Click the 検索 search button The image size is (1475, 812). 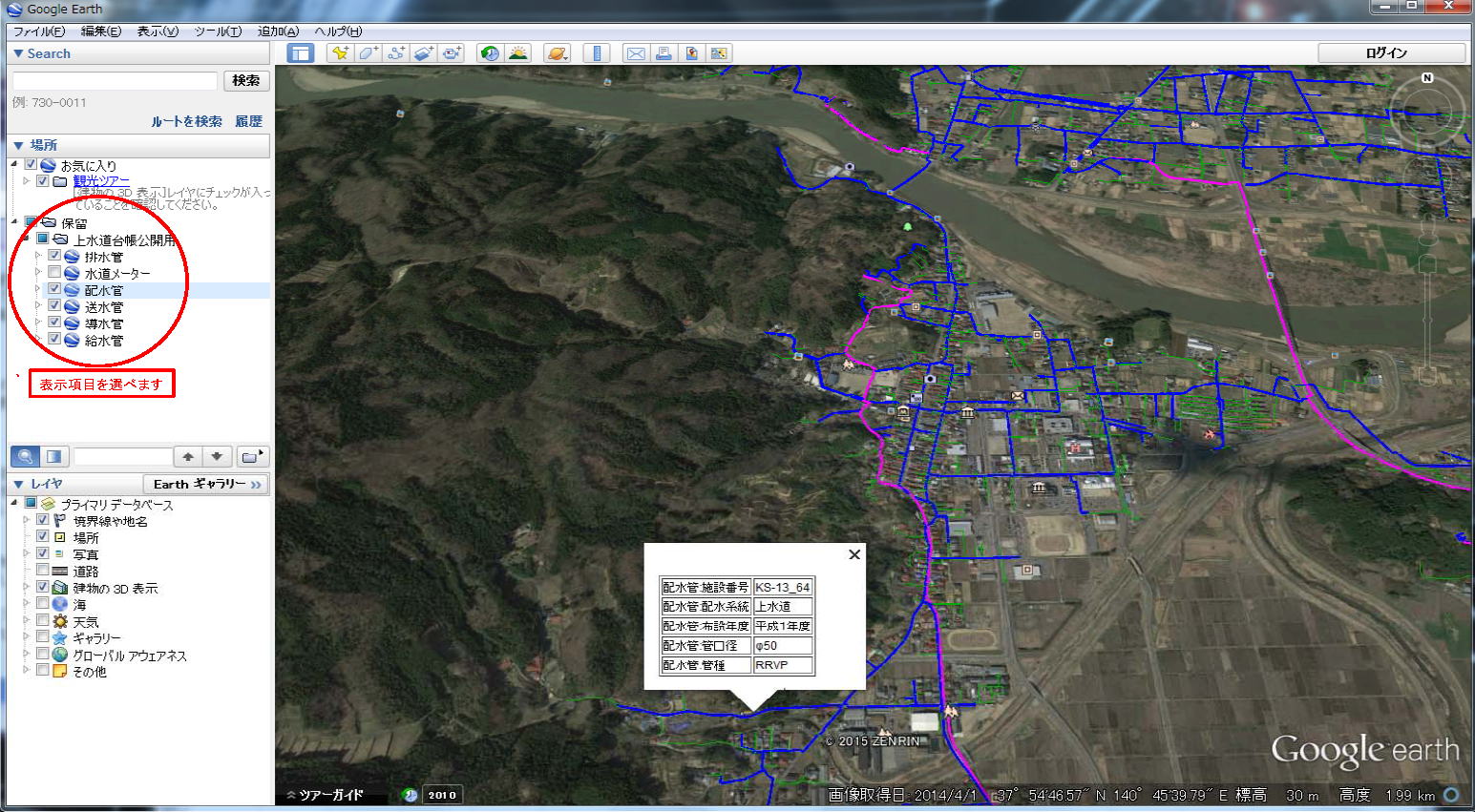[246, 81]
